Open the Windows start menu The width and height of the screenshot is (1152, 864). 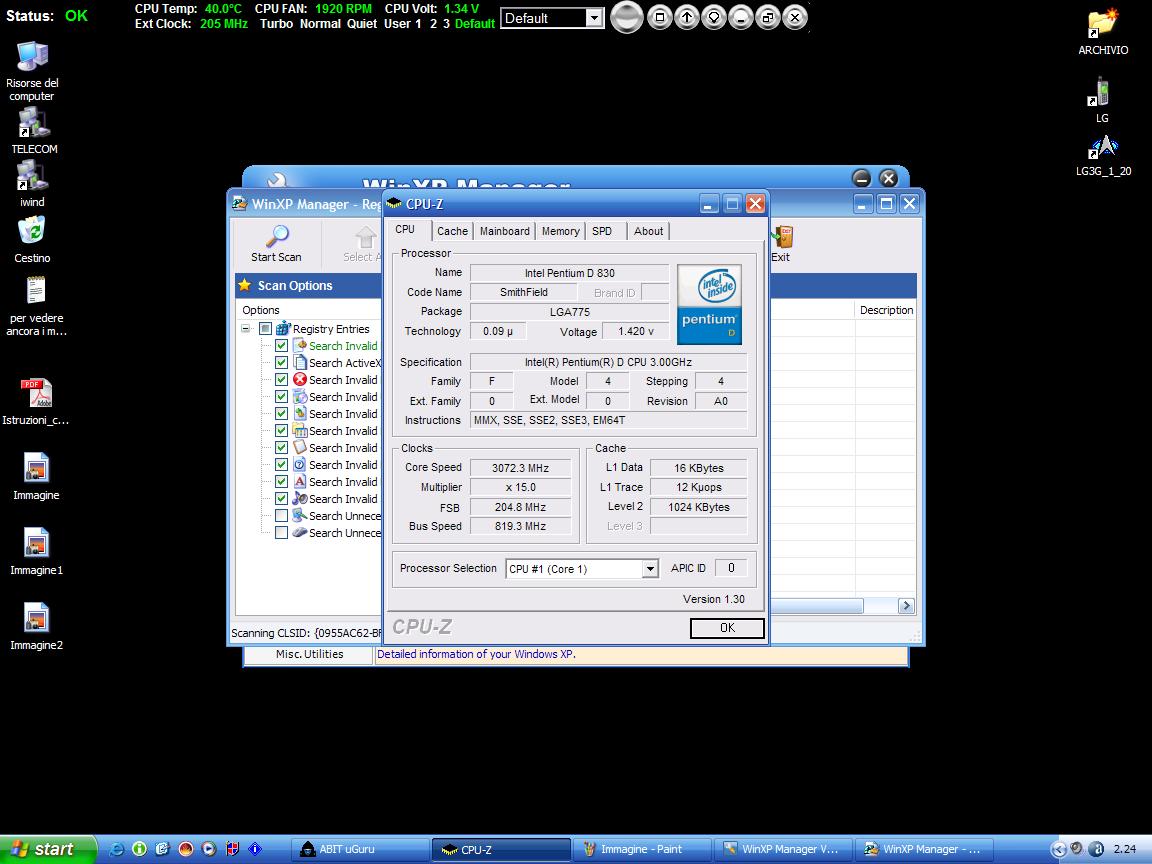click(47, 849)
